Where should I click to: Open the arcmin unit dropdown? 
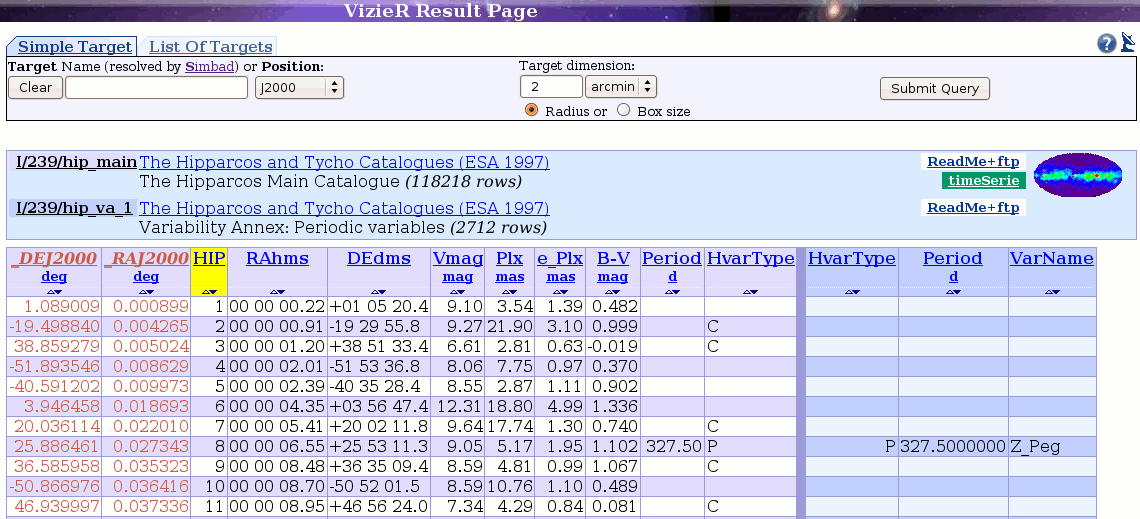pyautogui.click(x=620, y=87)
